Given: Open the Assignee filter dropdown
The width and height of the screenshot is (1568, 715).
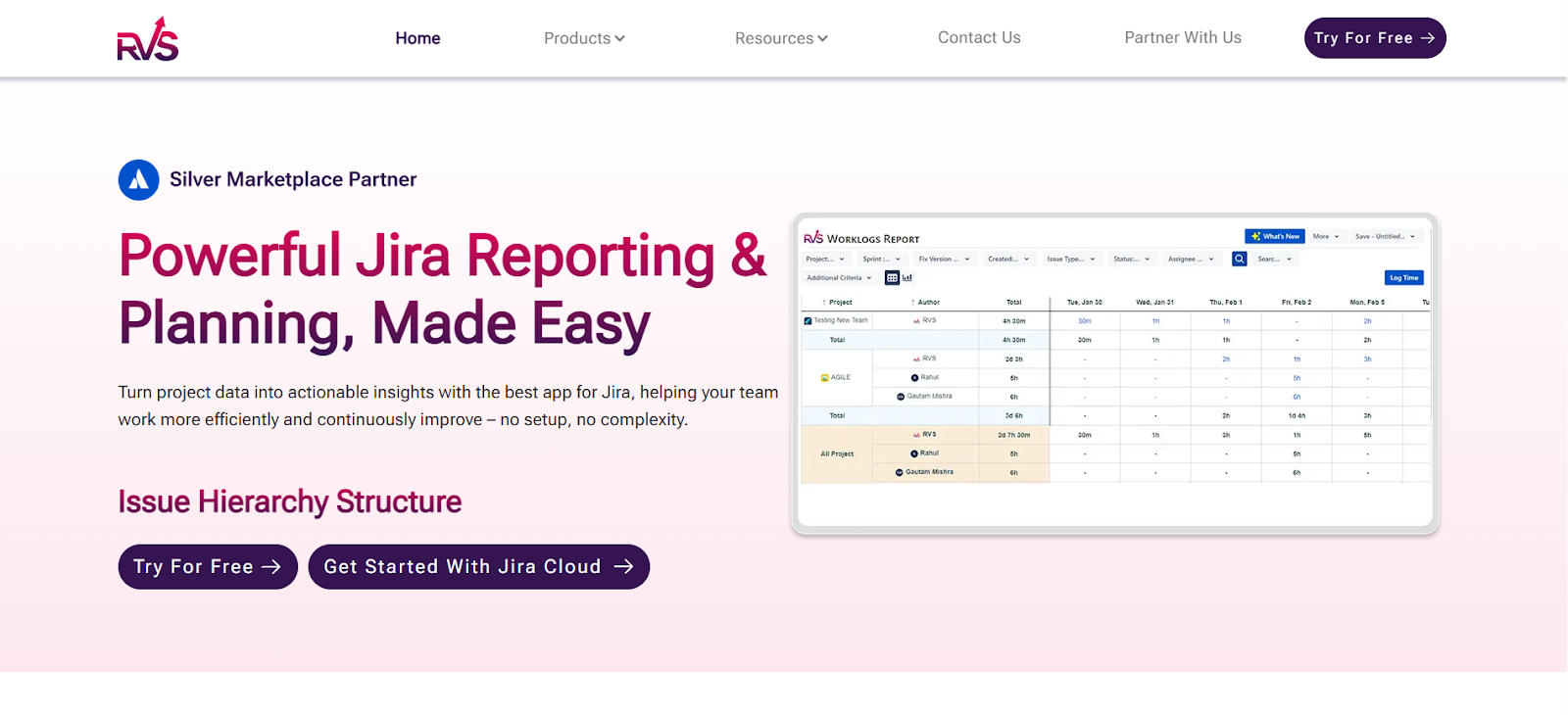Looking at the screenshot, I should pos(1191,259).
